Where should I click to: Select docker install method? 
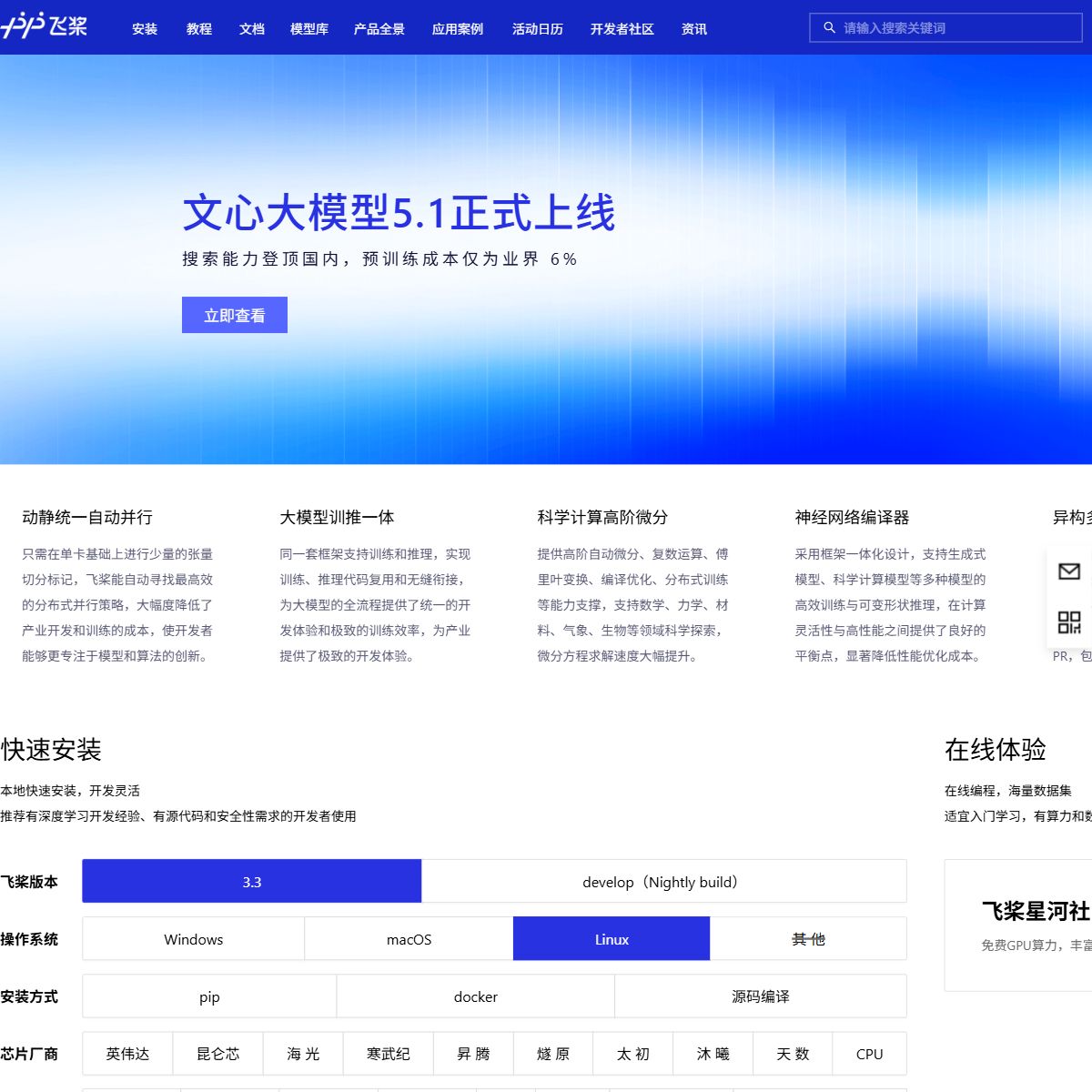476,996
